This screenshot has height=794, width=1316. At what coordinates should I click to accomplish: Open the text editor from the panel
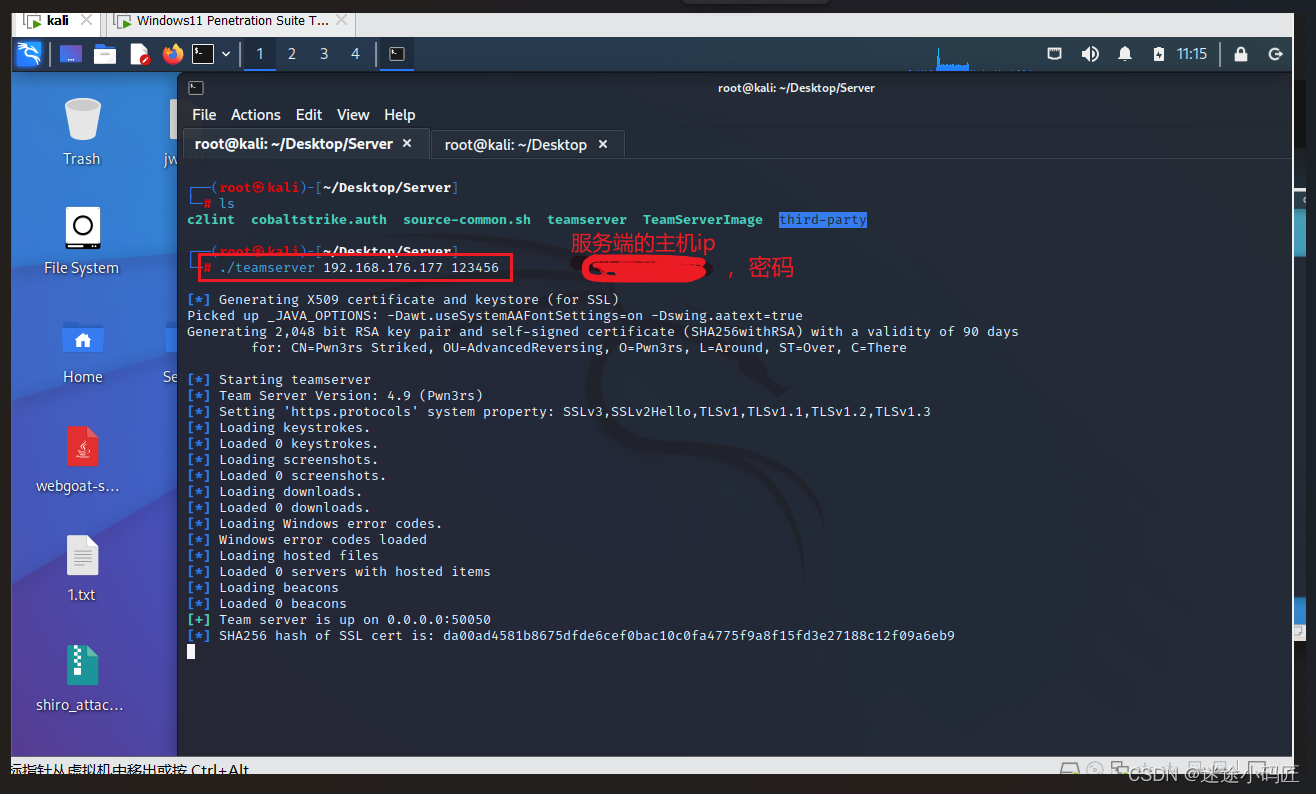[140, 54]
